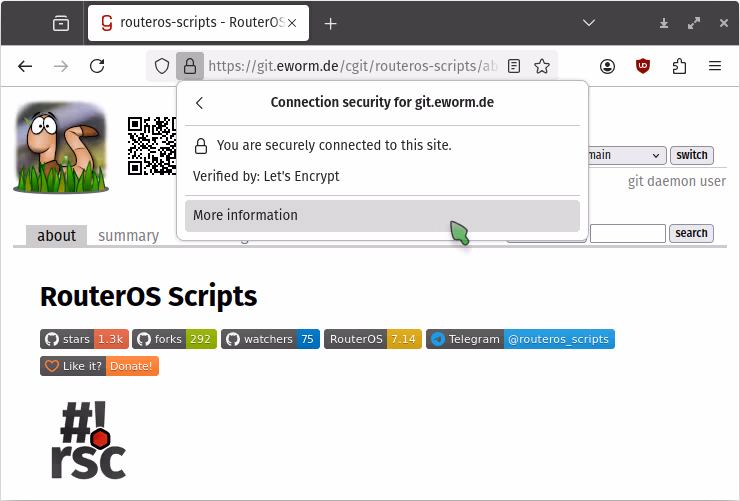Open the Firefox account icon

tap(608, 66)
